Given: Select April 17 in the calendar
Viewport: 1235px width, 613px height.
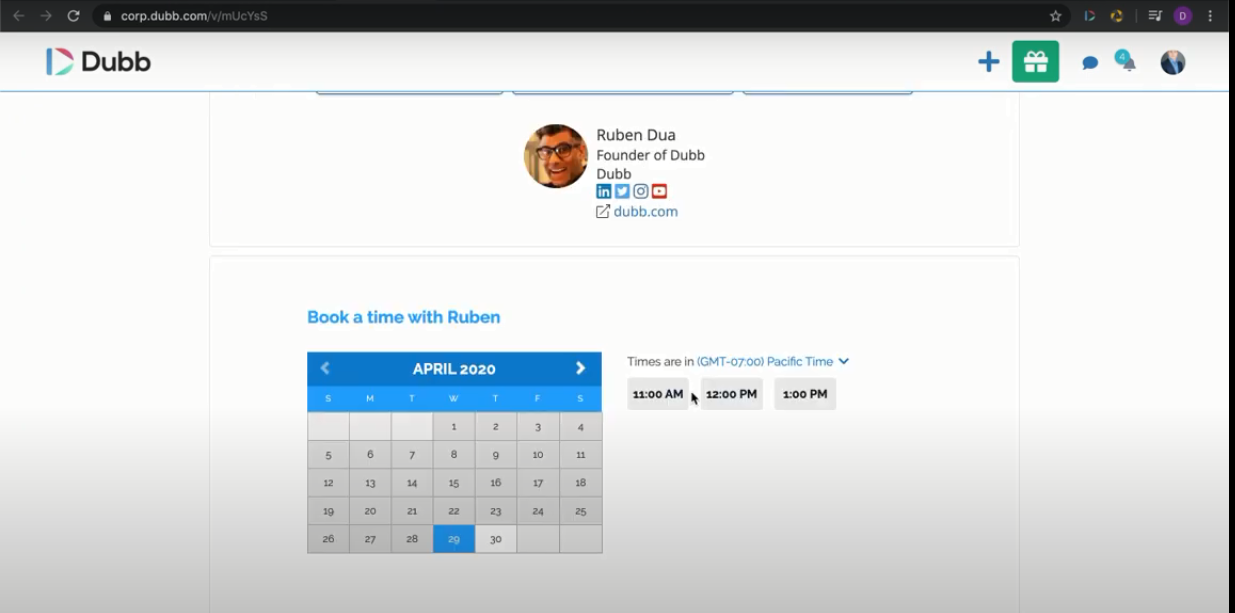Looking at the screenshot, I should pyautogui.click(x=538, y=483).
